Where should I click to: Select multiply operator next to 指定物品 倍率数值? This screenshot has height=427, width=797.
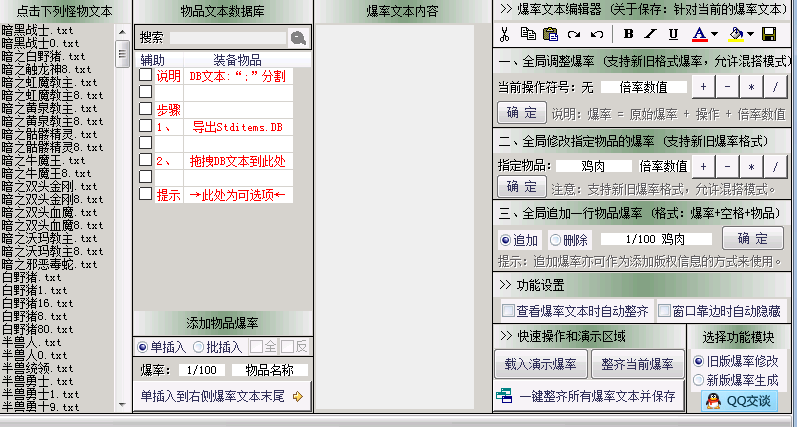point(751,166)
